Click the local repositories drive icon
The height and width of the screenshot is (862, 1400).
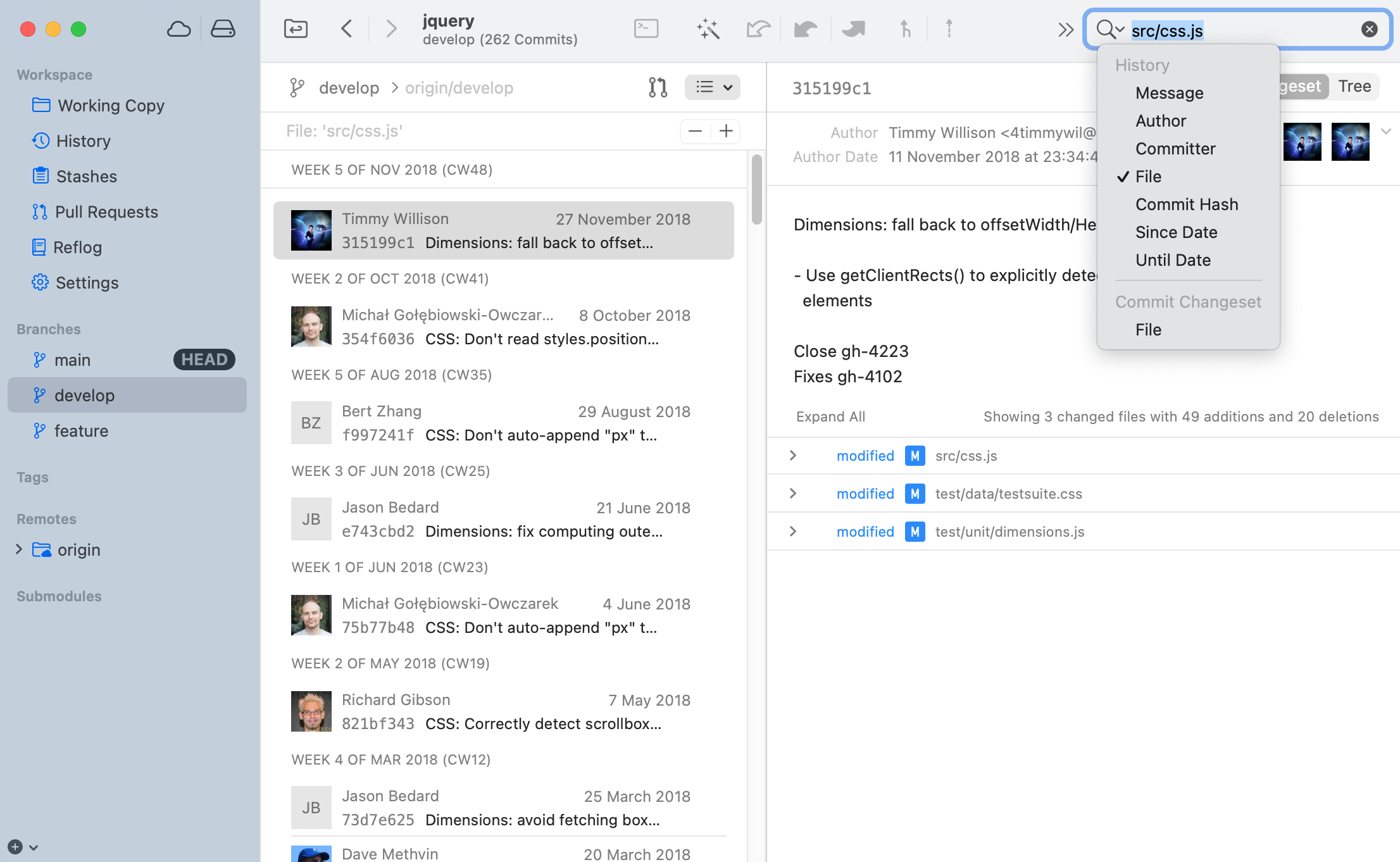[223, 29]
